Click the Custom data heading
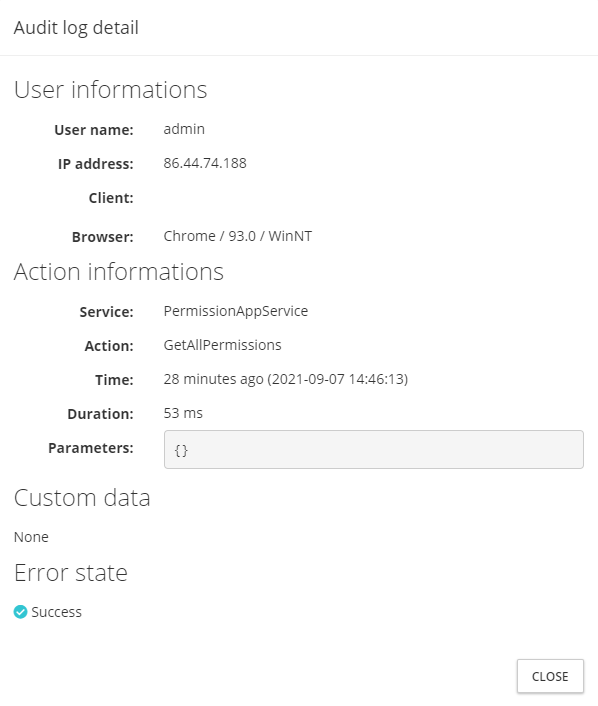The width and height of the screenshot is (598, 706). click(82, 498)
